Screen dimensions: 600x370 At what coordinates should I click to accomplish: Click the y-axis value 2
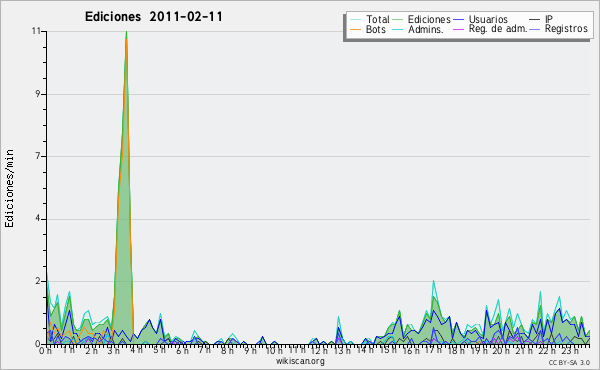pos(38,281)
